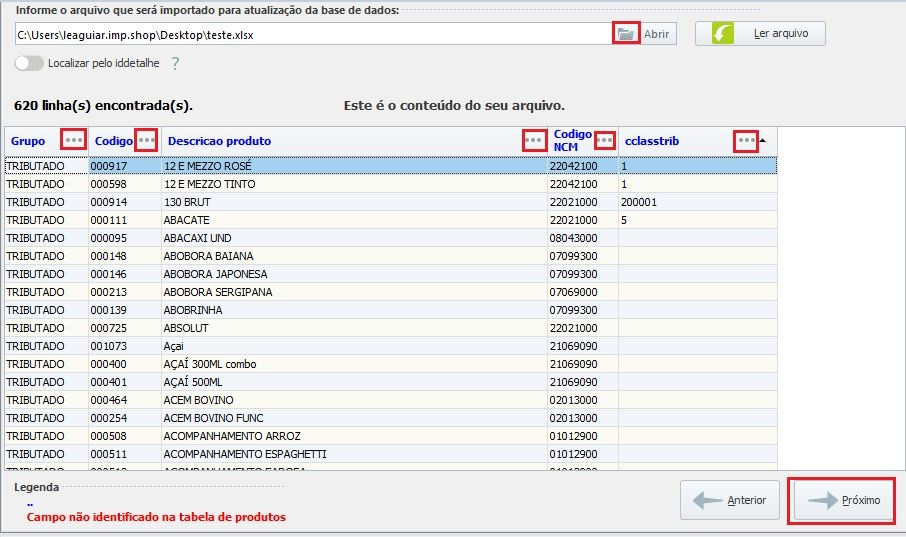
Task: Select ACOMPANHAMENTO ARROZ cell
Action: [354, 435]
